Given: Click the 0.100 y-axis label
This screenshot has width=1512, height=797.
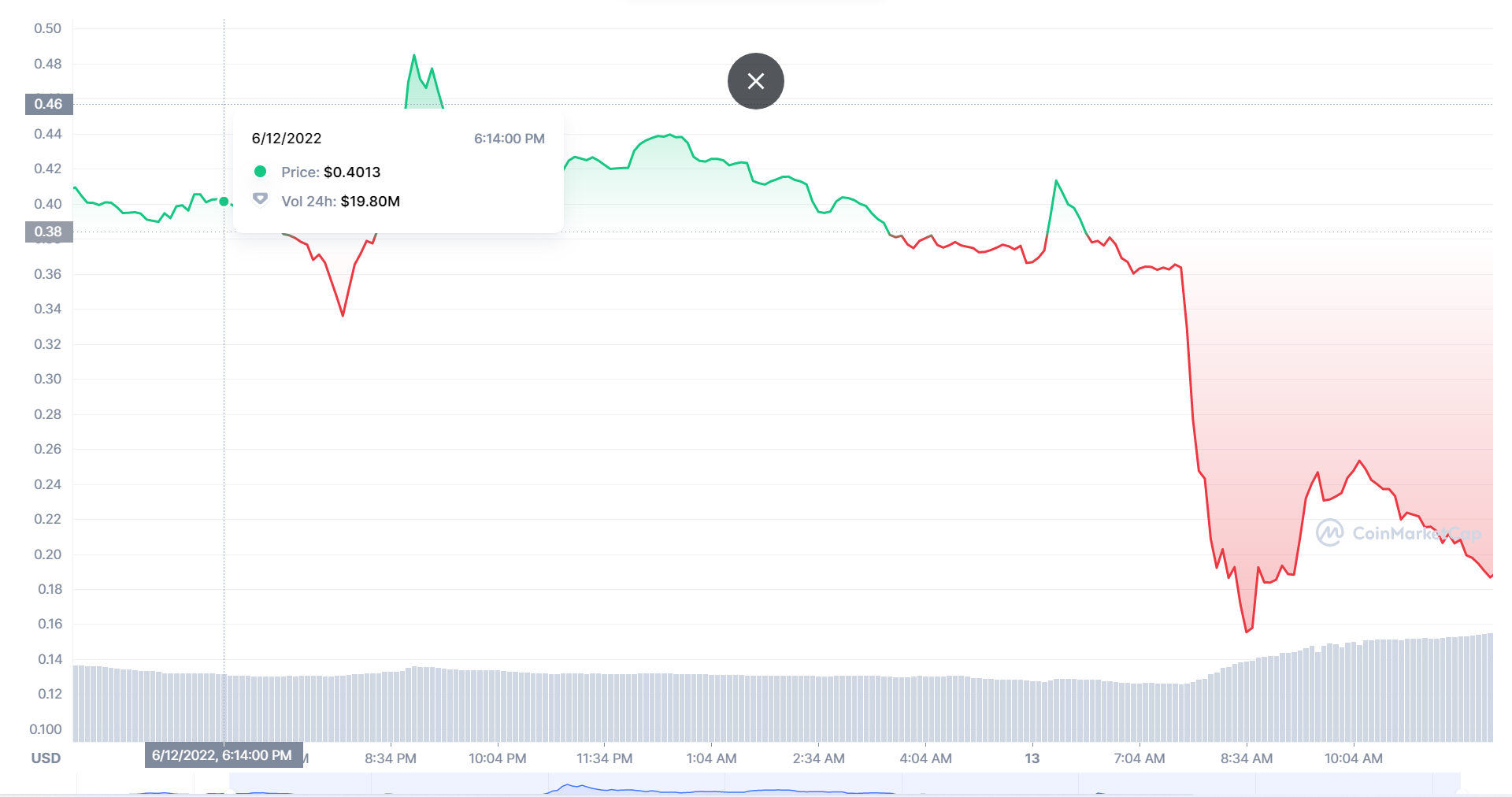Looking at the screenshot, I should (x=46, y=729).
